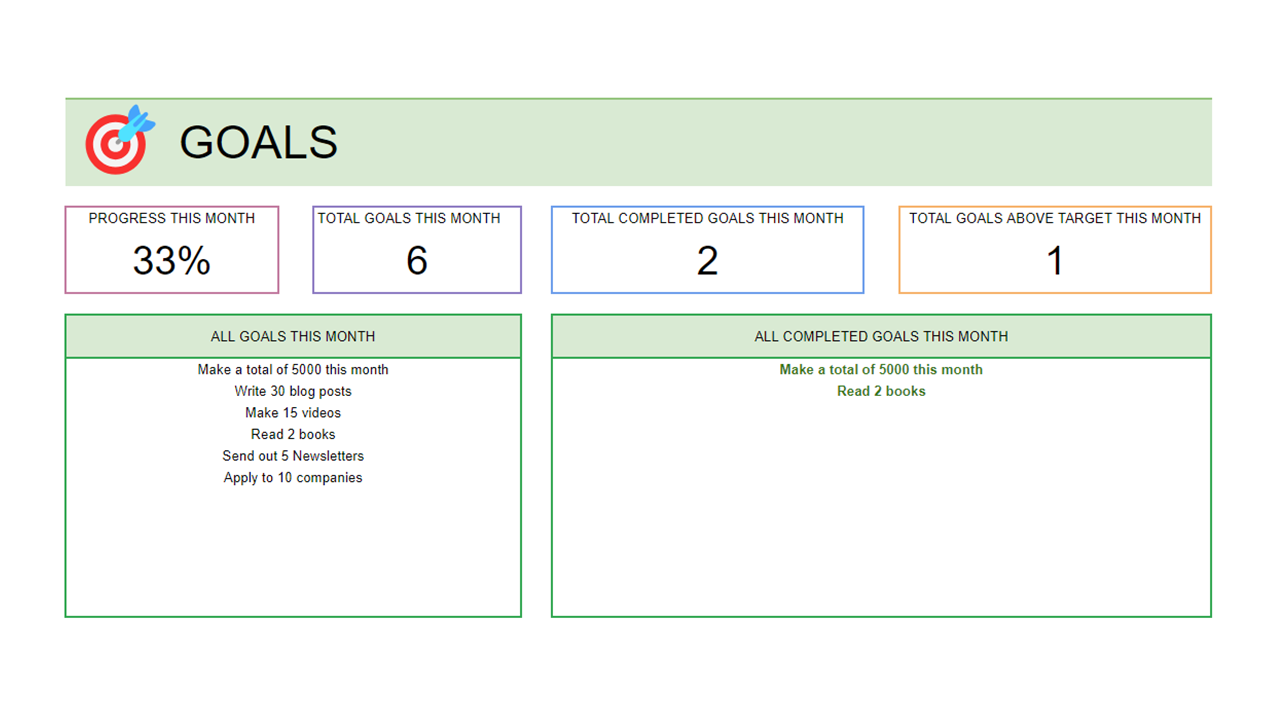Select the 'Apply to 10 companies' goal

tap(293, 478)
